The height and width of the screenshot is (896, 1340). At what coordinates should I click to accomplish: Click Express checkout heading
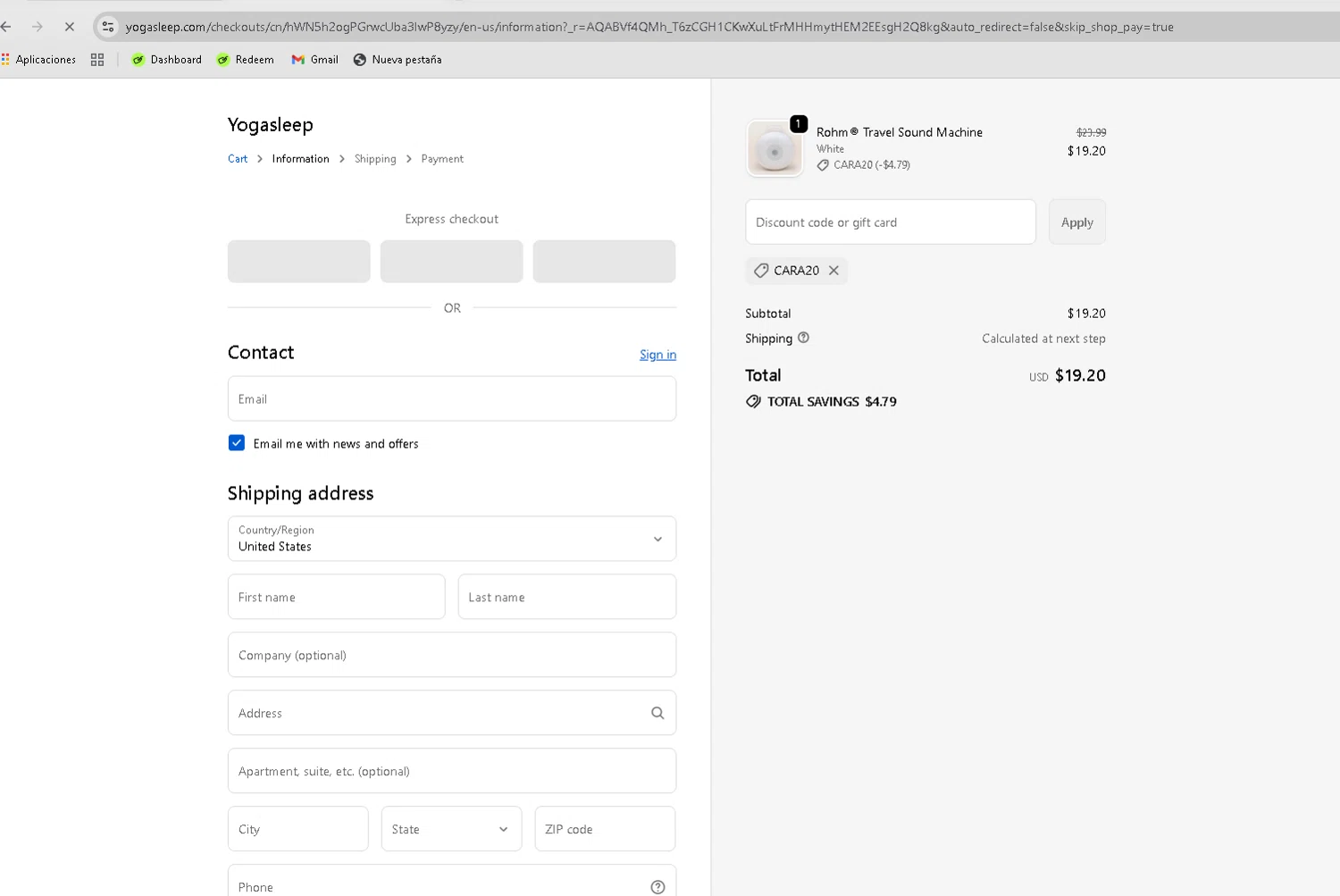point(452,219)
